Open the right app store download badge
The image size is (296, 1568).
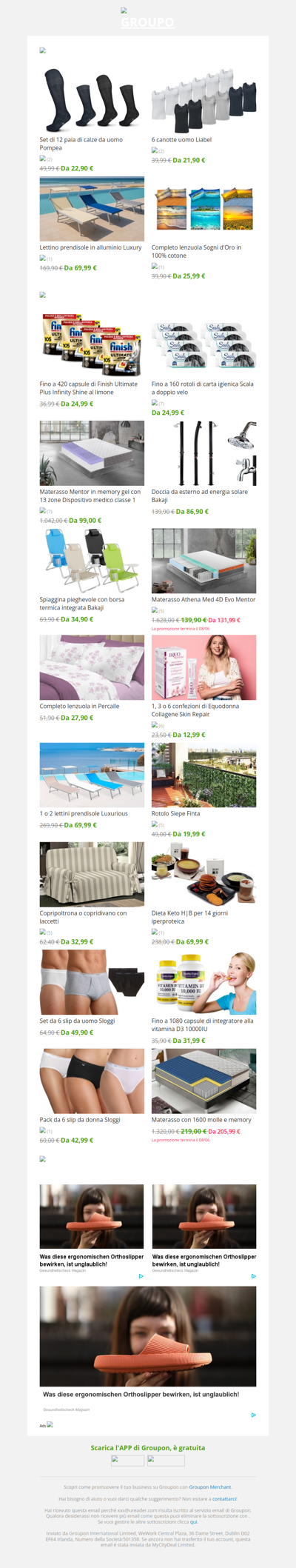point(166,1460)
